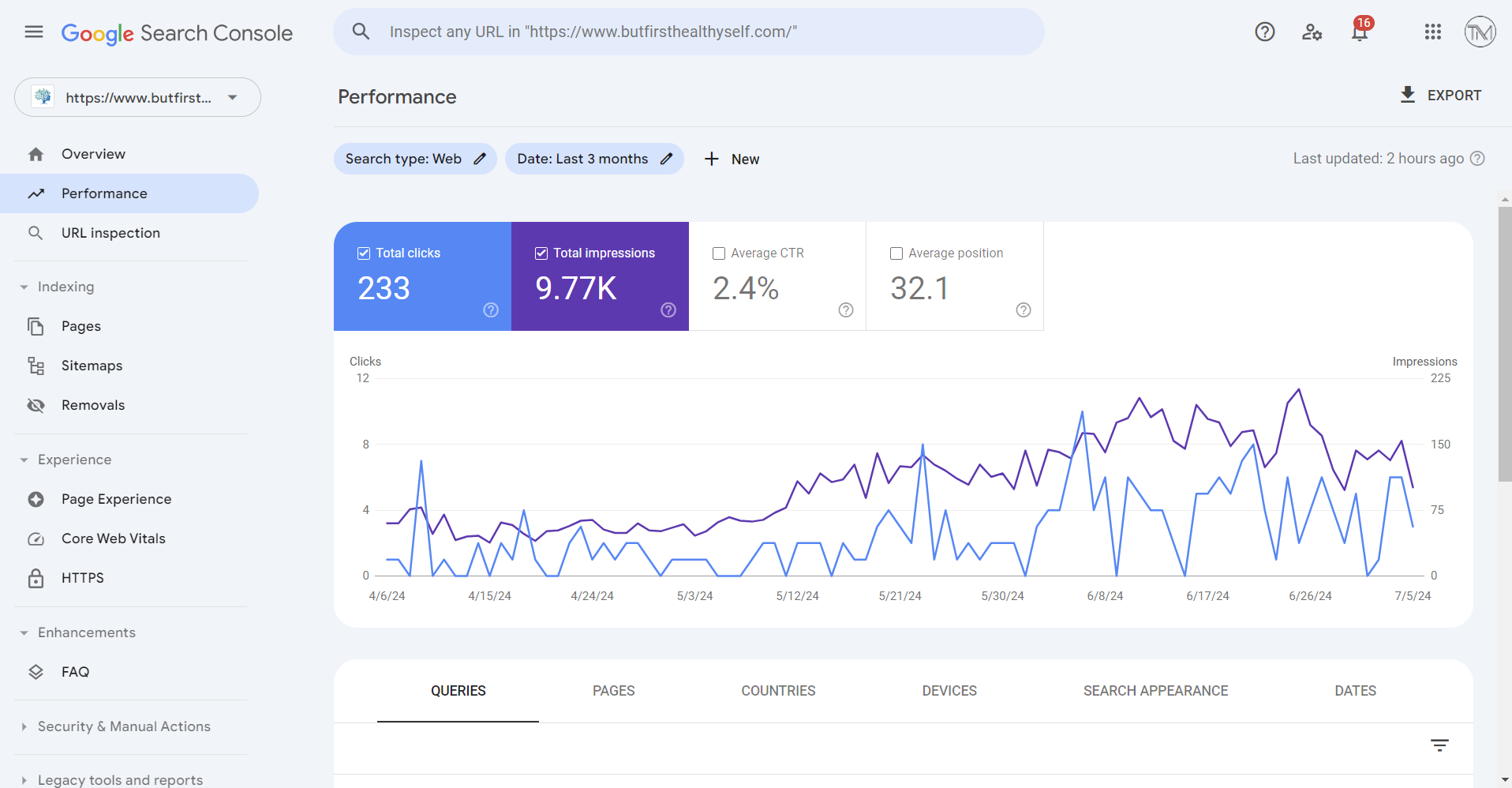Open table filter rows icon
Viewport: 1512px width, 788px height.
click(1439, 745)
